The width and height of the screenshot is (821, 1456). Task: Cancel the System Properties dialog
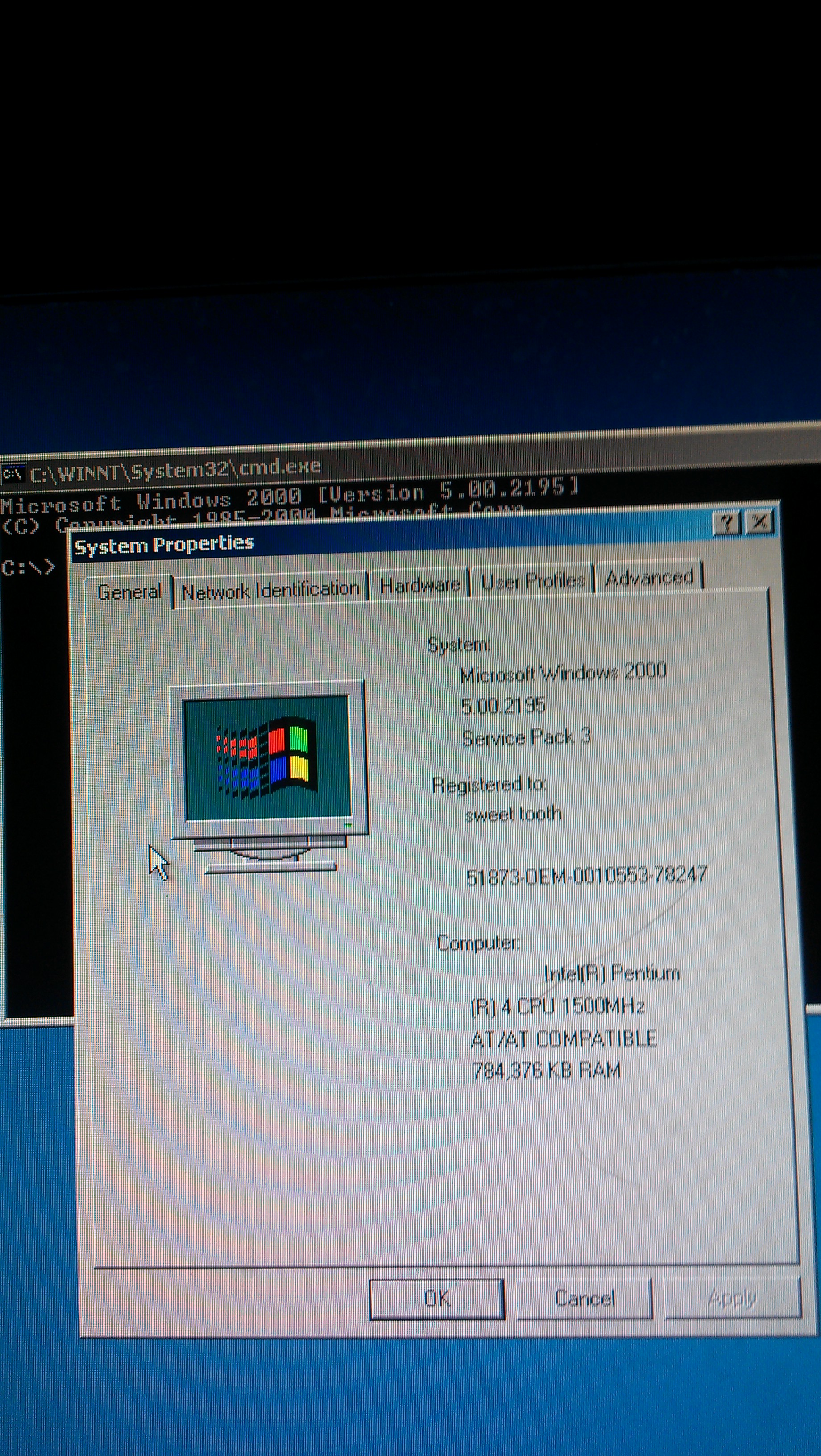tap(584, 1298)
